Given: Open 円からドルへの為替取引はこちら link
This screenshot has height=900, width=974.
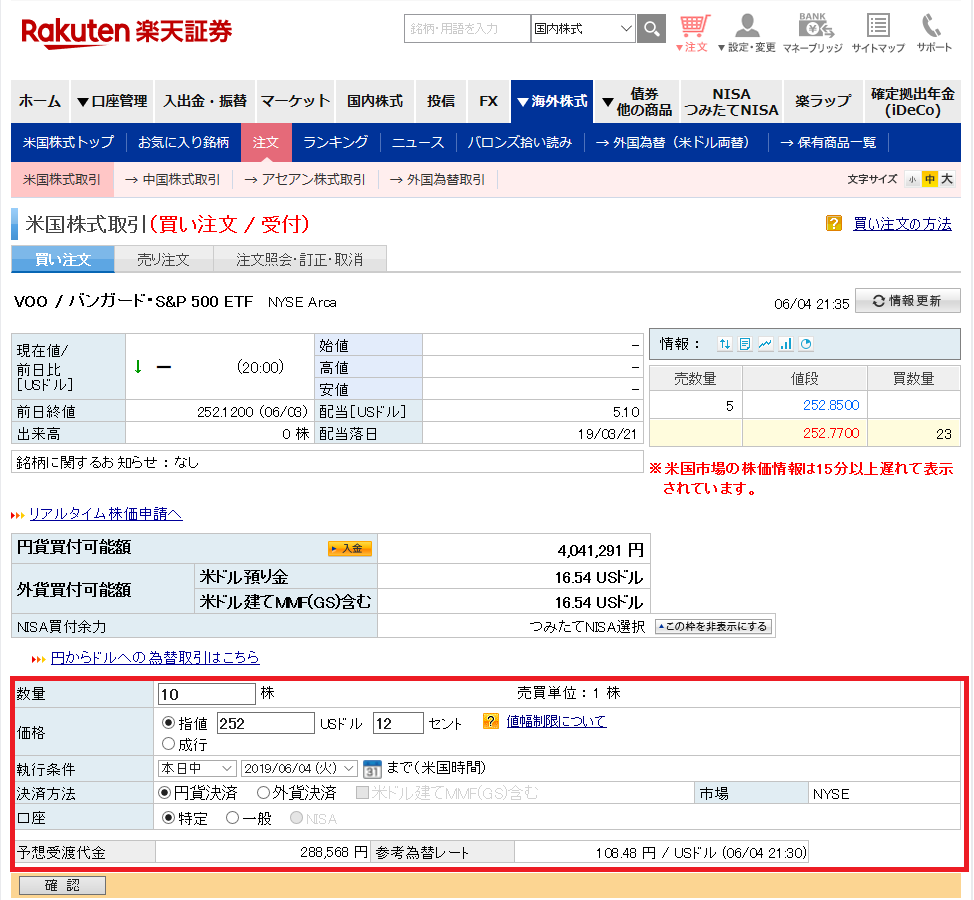Looking at the screenshot, I should pyautogui.click(x=155, y=658).
